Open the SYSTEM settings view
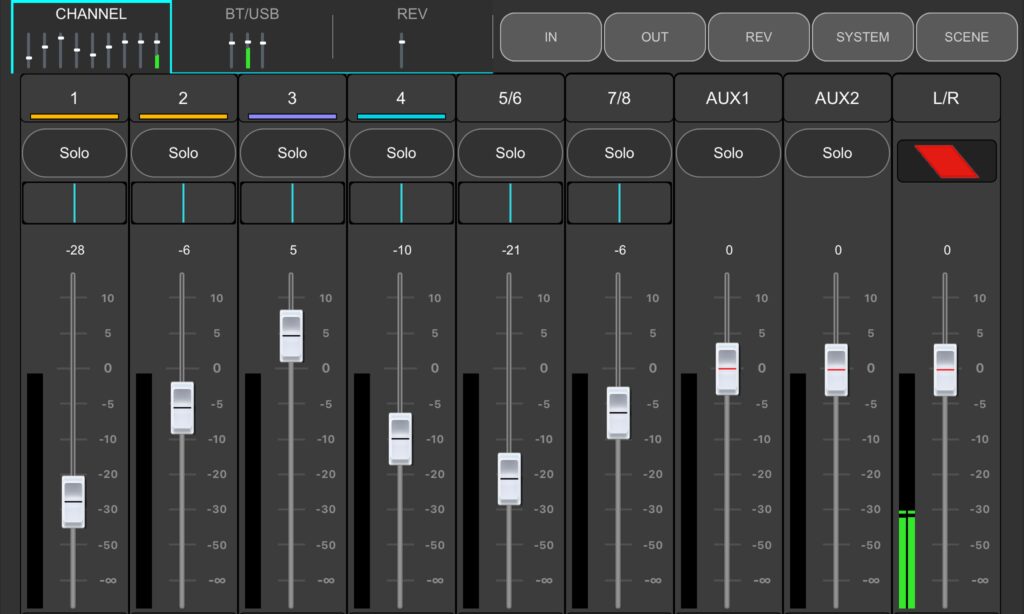This screenshot has height=614, width=1024. point(862,36)
